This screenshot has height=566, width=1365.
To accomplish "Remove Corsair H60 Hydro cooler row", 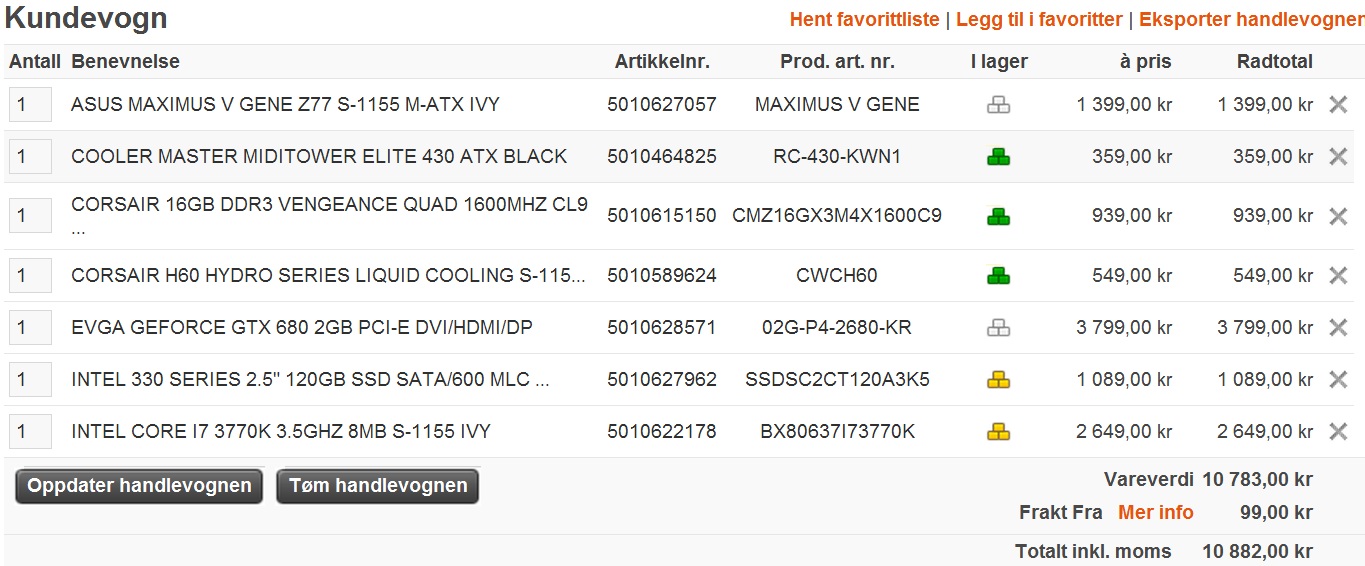I will 1338,275.
